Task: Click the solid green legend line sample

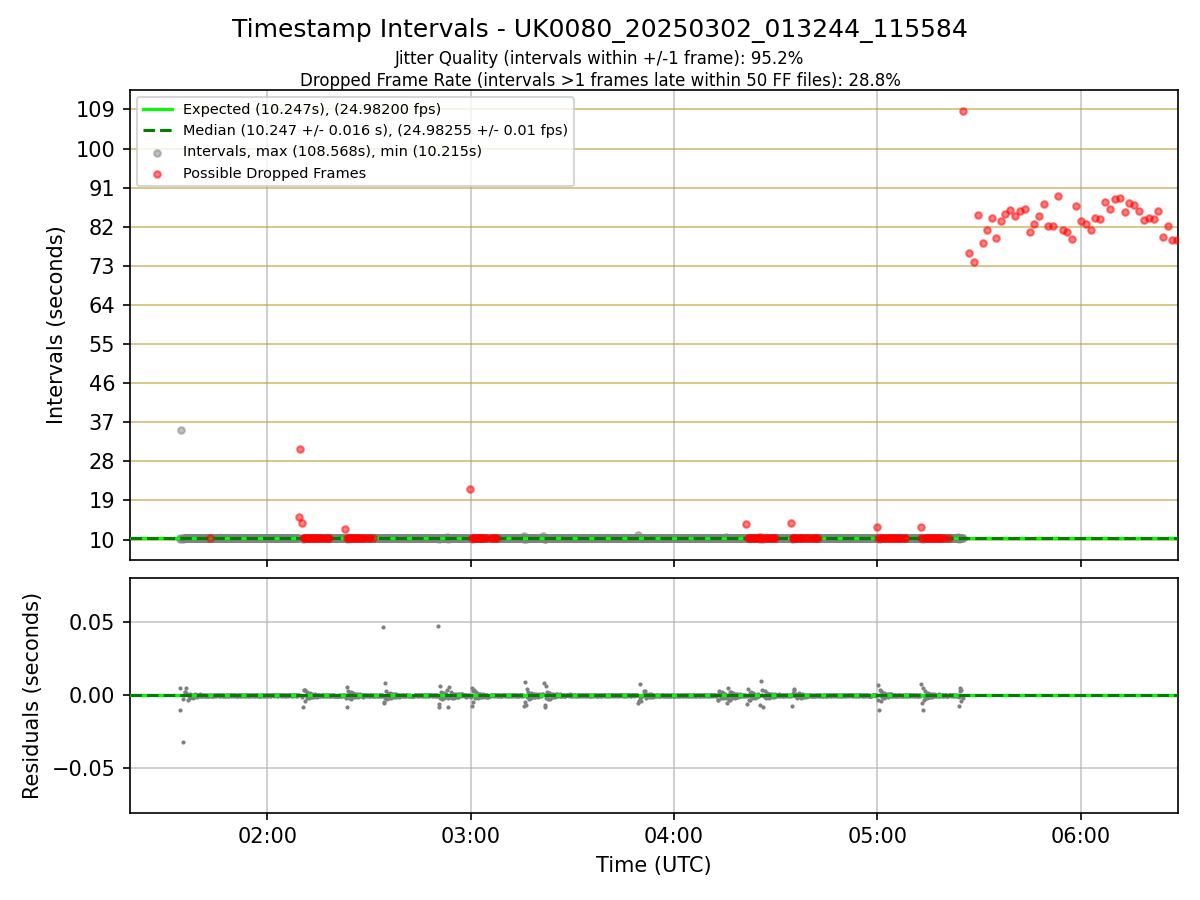Action: tap(157, 109)
